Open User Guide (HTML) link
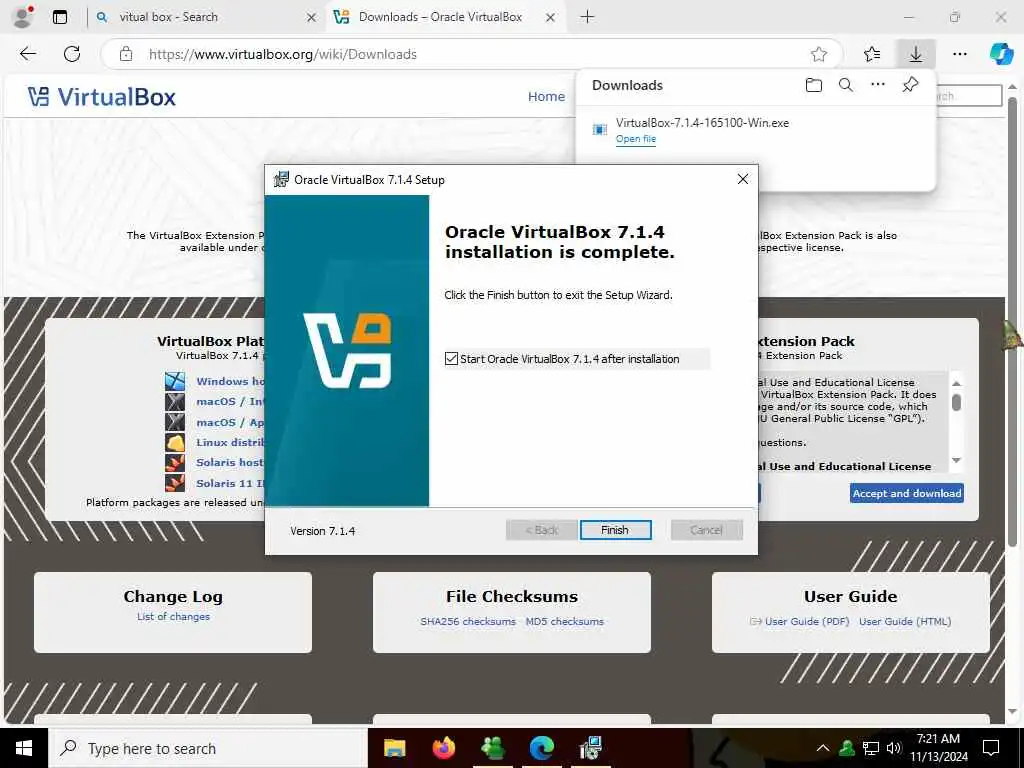This screenshot has width=1024, height=768. pyautogui.click(x=905, y=622)
